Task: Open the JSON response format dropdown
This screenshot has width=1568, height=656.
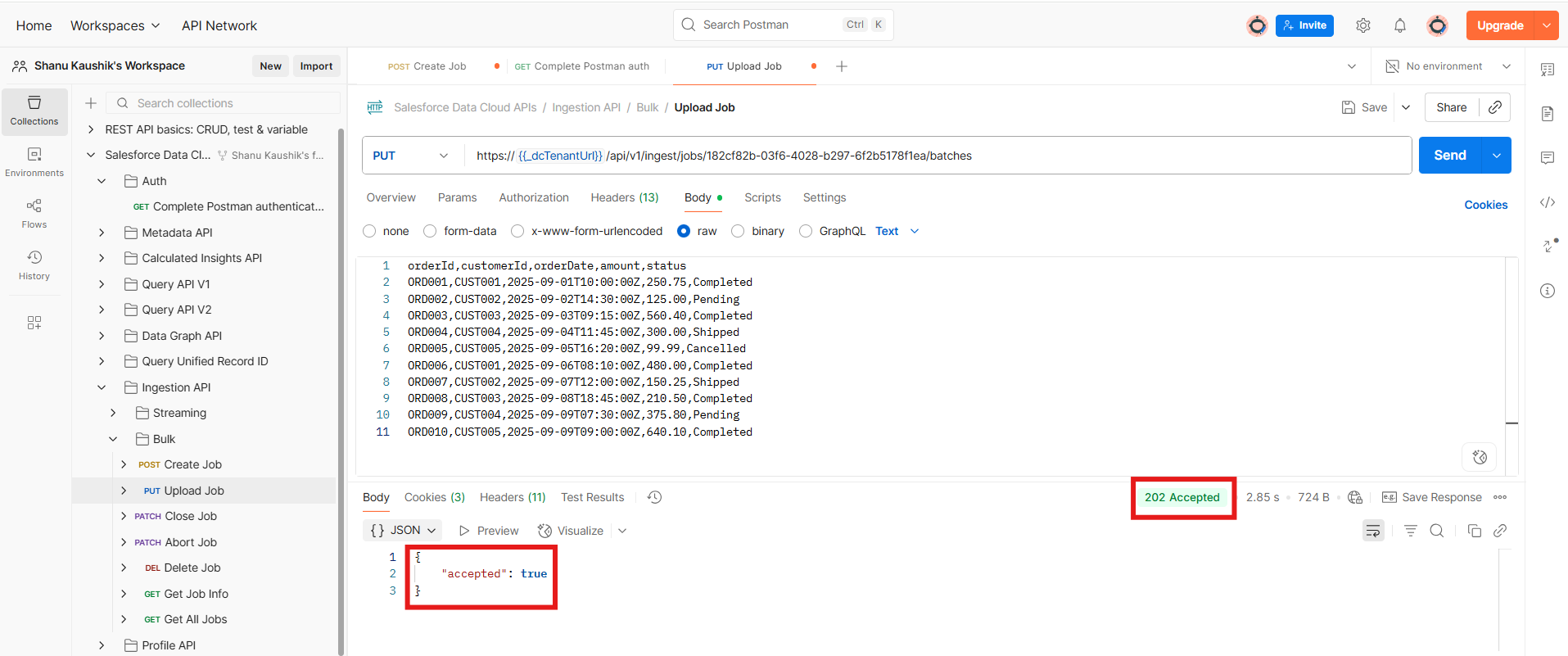Action: (403, 531)
